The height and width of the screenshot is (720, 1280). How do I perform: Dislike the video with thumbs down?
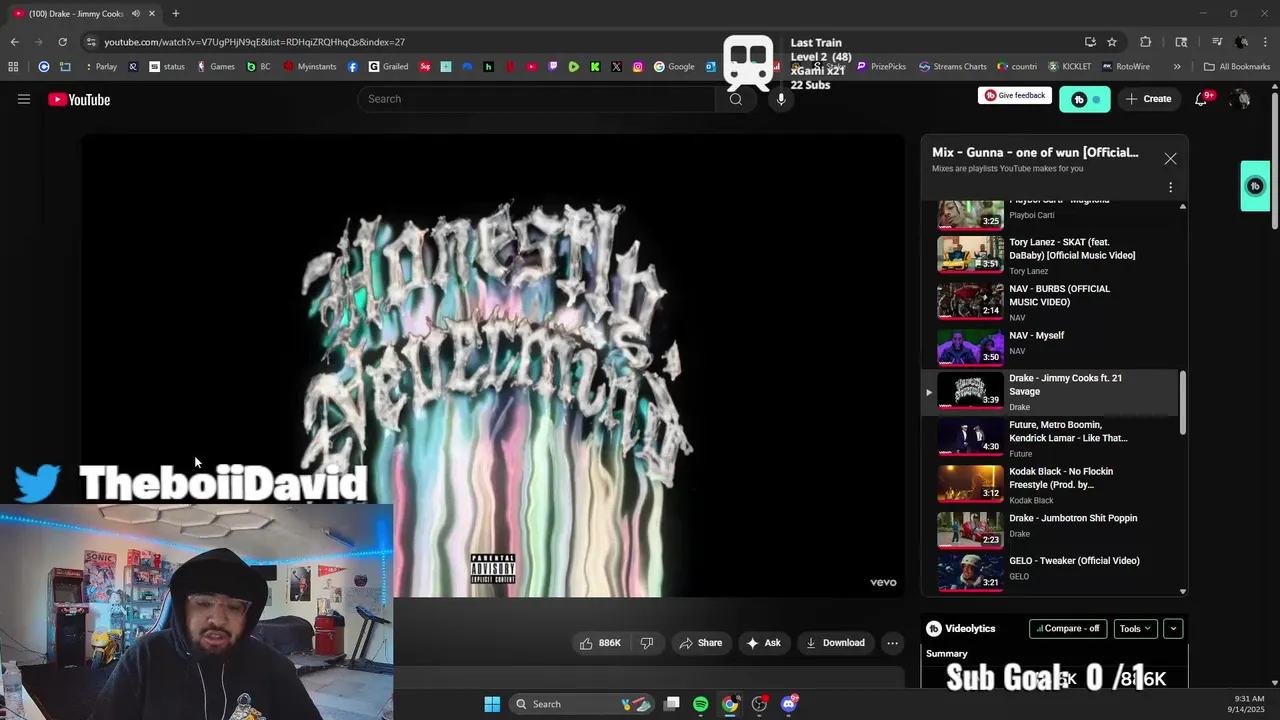pyautogui.click(x=647, y=643)
